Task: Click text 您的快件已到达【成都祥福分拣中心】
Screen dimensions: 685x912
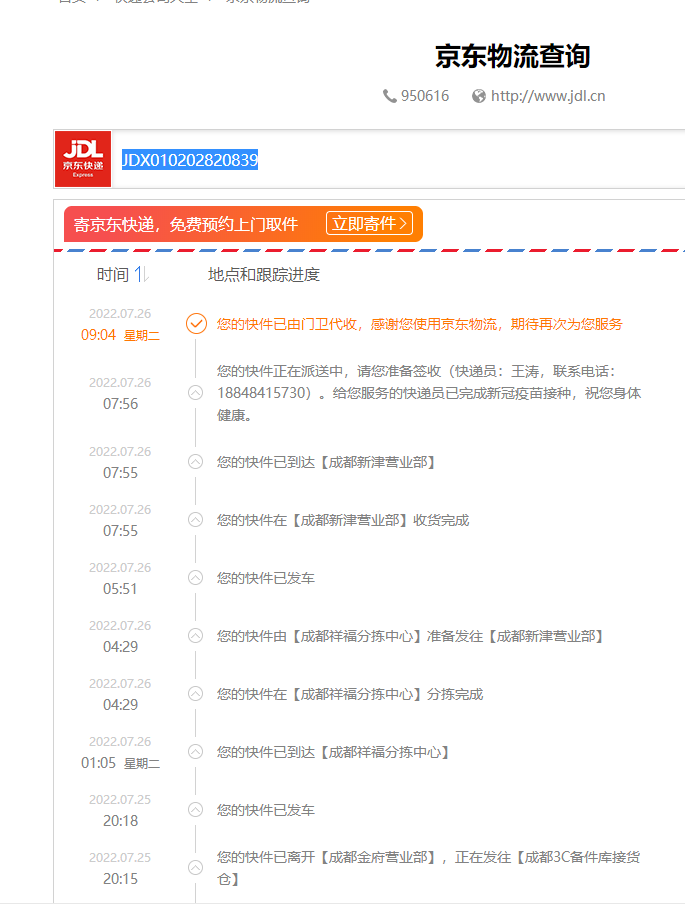Action: (334, 752)
